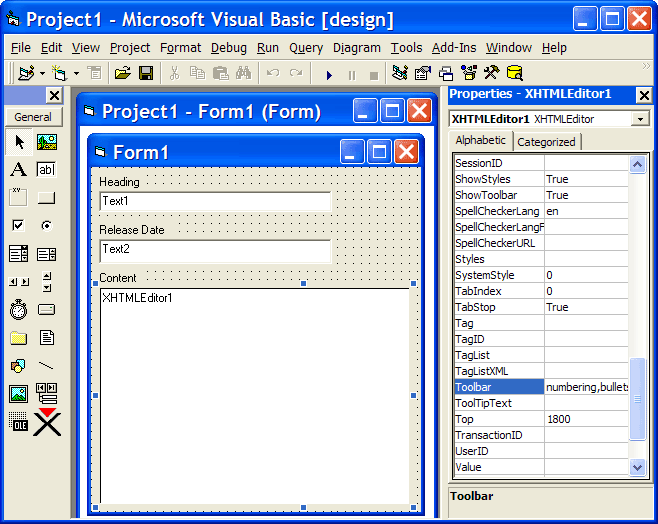The width and height of the screenshot is (658, 524).
Task: Select the PictureBox control tool
Action: click(x=47, y=142)
